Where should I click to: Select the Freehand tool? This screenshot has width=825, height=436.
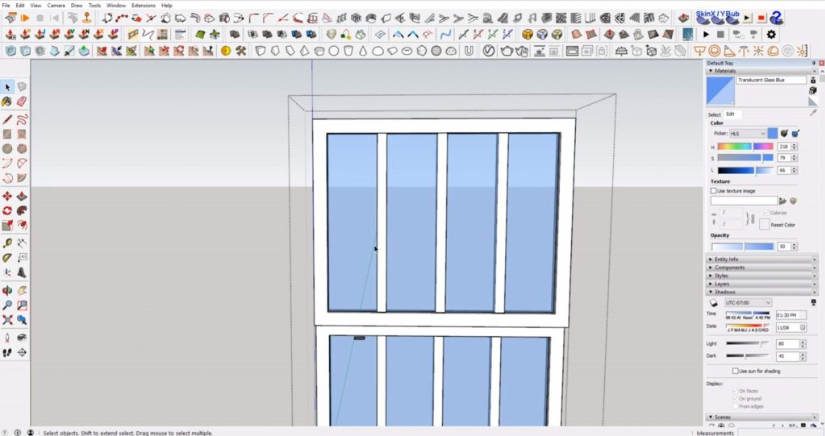pyautogui.click(x=22, y=119)
